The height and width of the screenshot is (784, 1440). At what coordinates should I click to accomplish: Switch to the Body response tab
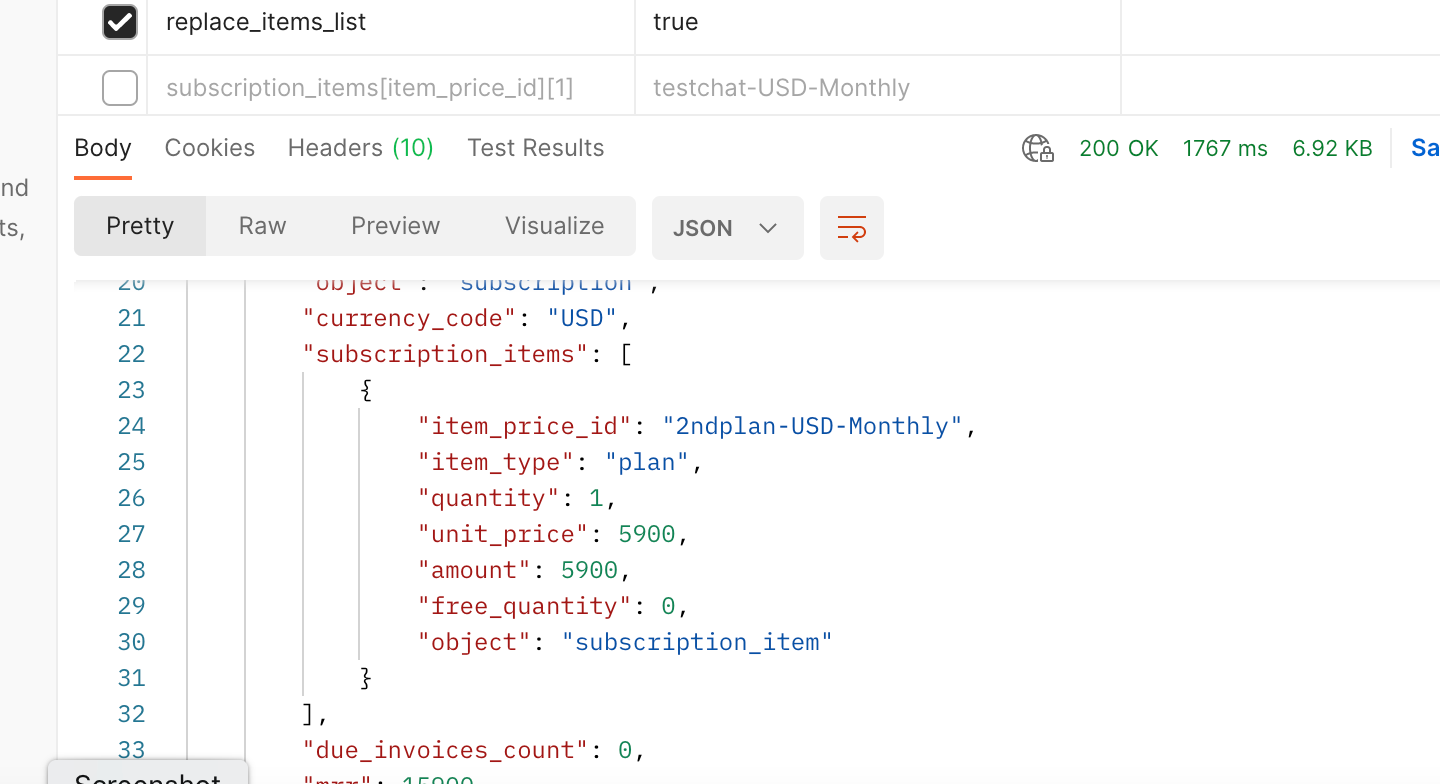[103, 148]
